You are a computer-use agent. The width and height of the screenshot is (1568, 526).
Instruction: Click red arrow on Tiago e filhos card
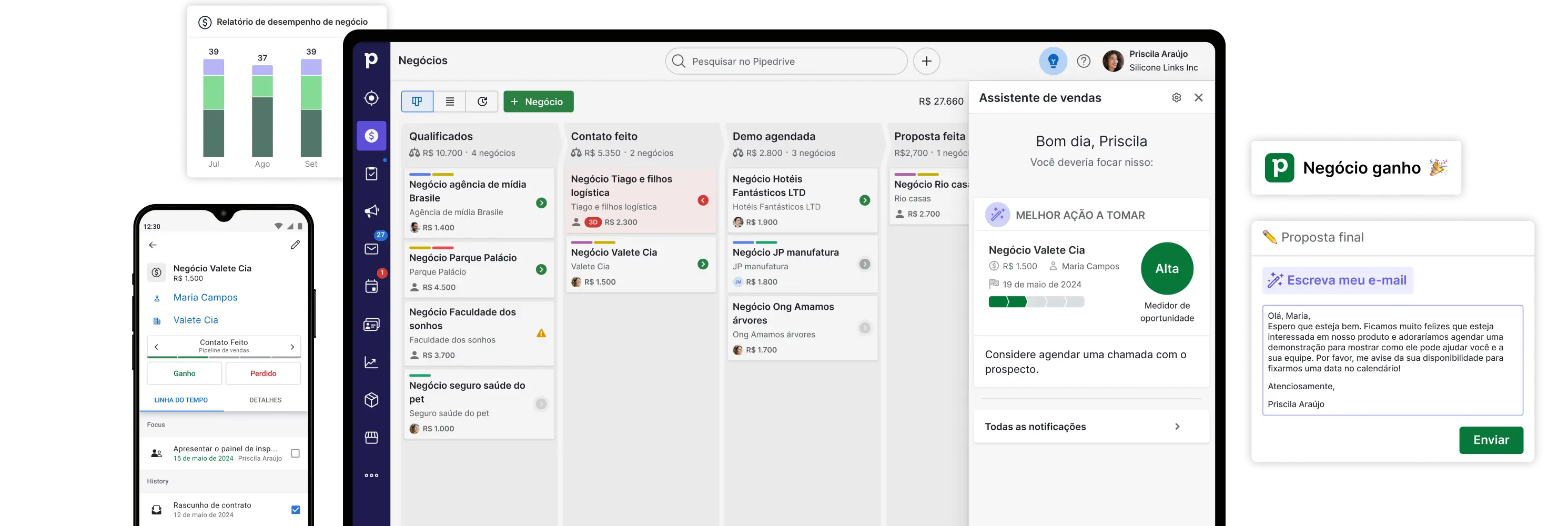click(703, 200)
